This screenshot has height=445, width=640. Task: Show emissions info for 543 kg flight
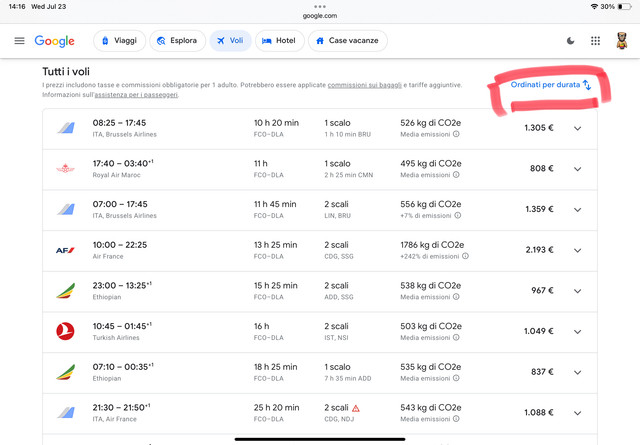(x=456, y=418)
